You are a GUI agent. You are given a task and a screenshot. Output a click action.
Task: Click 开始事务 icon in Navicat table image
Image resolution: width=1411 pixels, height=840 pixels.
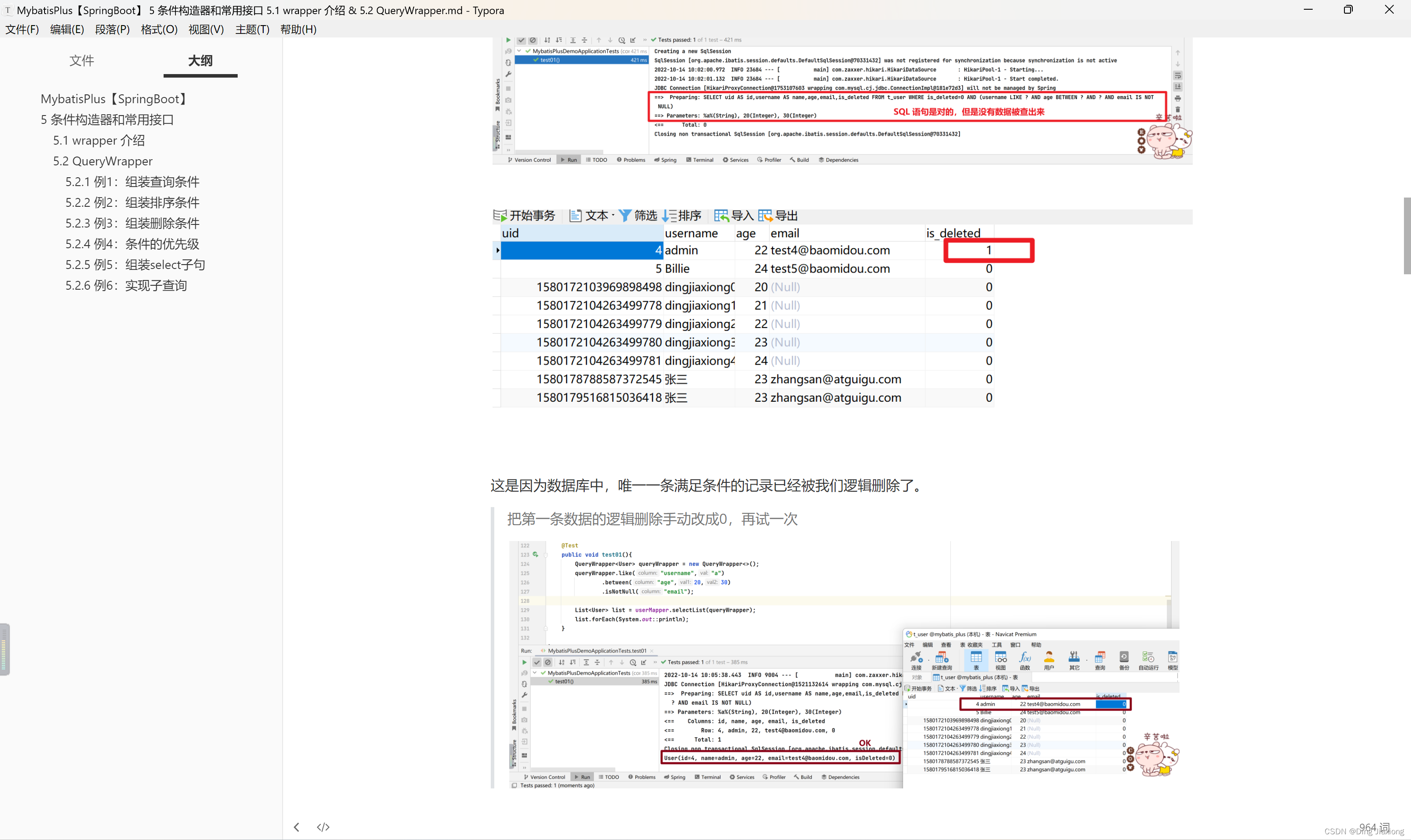click(x=500, y=216)
